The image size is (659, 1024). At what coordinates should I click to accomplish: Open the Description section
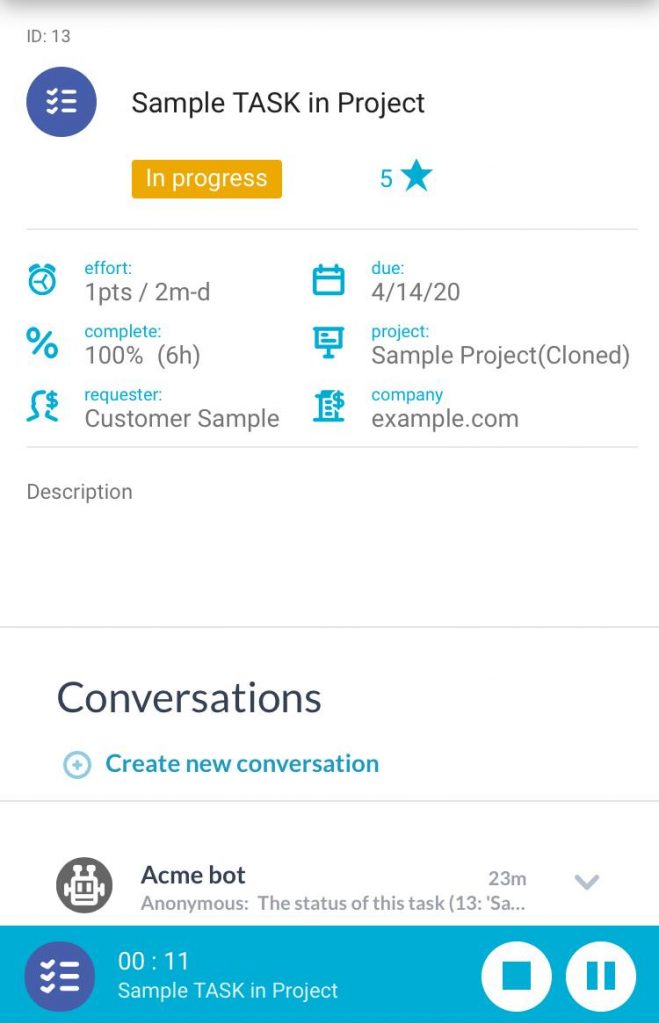(80, 492)
